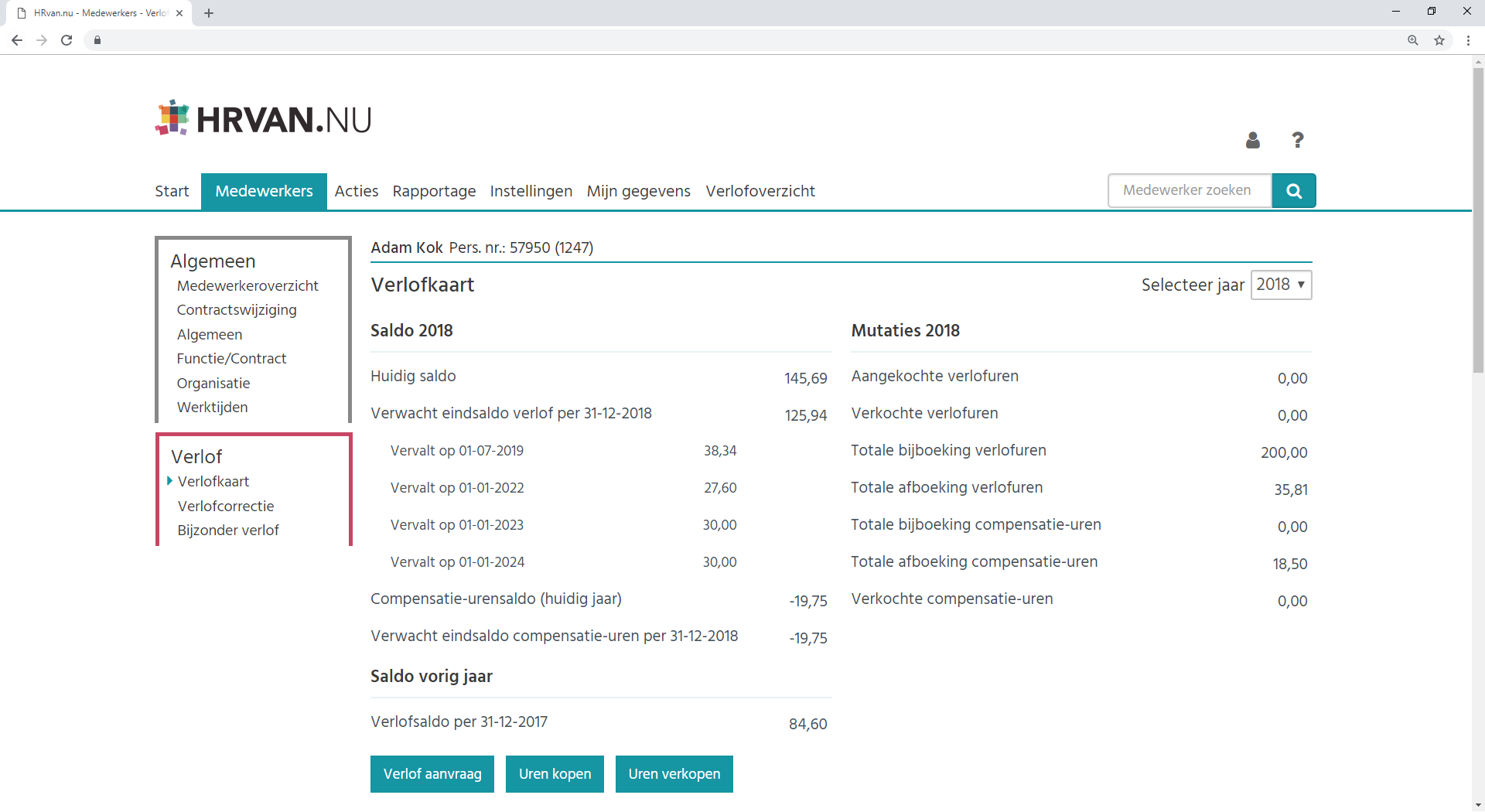Viewport: 1485px width, 812px height.
Task: Click the Verlof aanvraag button
Action: (432, 774)
